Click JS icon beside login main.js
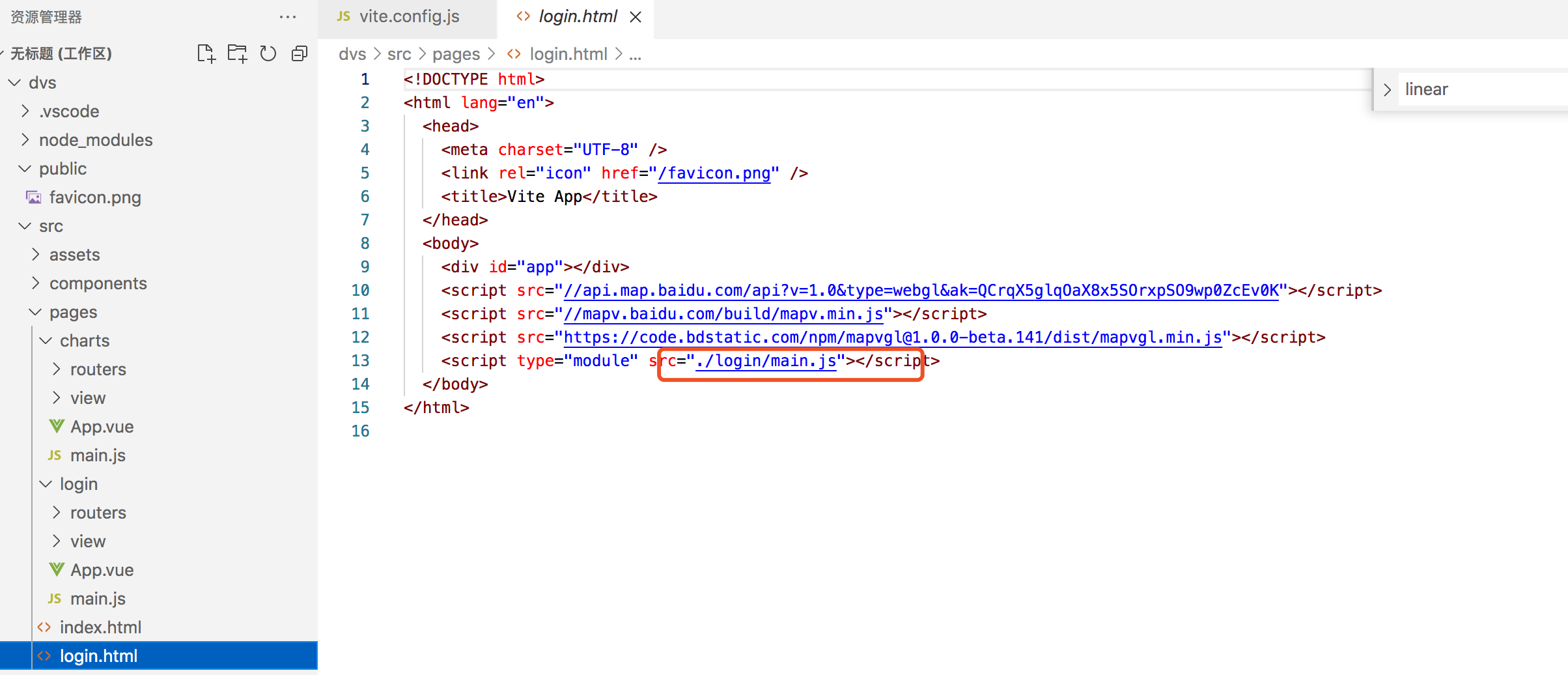The width and height of the screenshot is (1568, 675). click(55, 599)
